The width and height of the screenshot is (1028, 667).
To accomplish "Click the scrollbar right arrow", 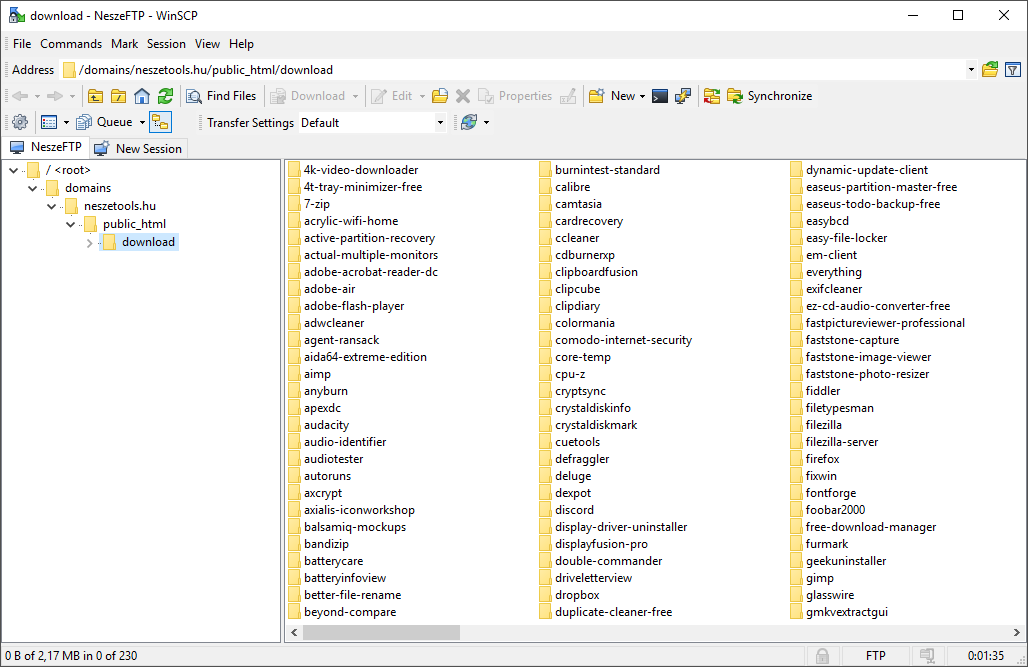I will [1016, 632].
